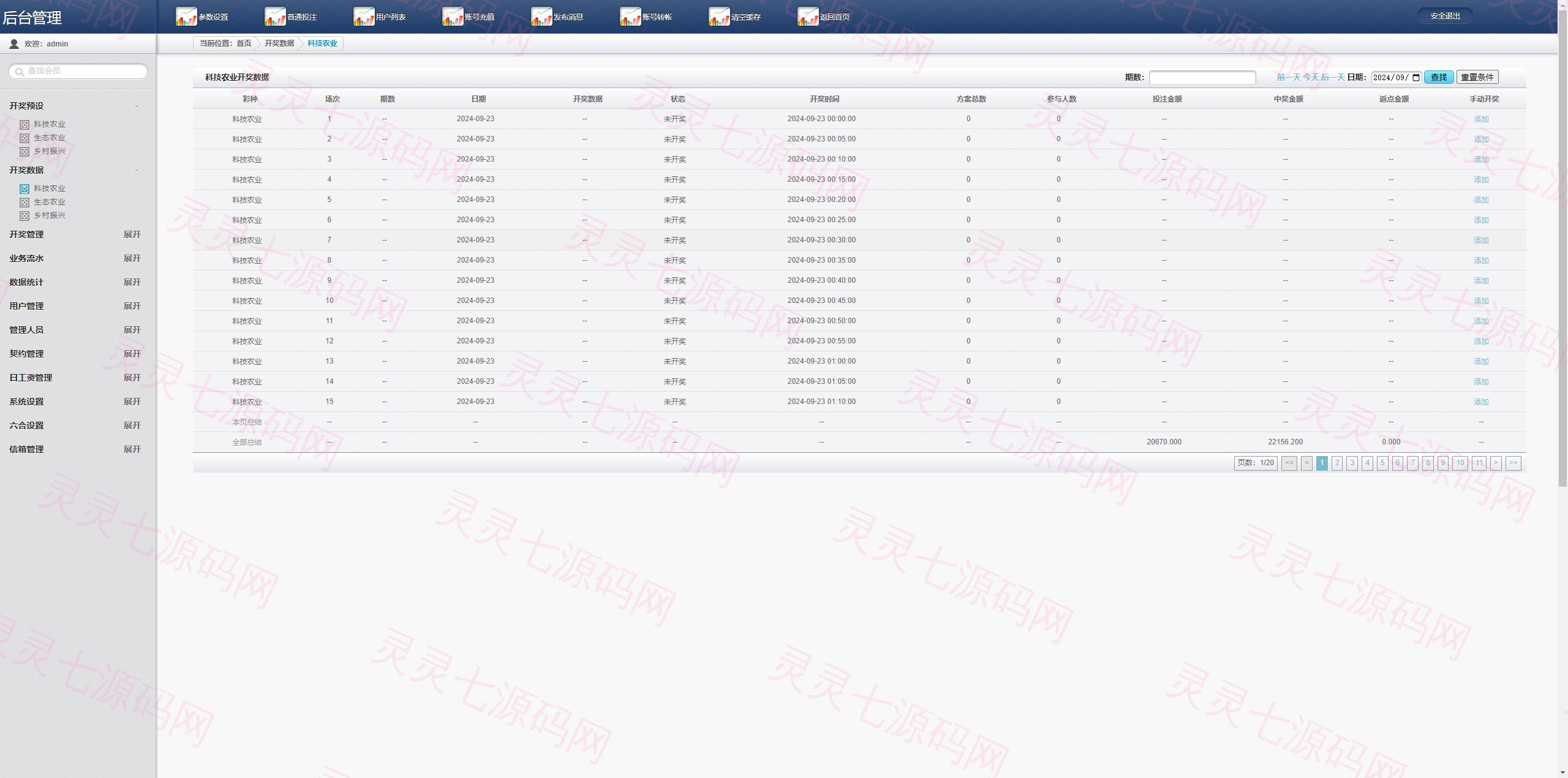The height and width of the screenshot is (778, 1568).
Task: Click the previous page < button
Action: [1306, 463]
